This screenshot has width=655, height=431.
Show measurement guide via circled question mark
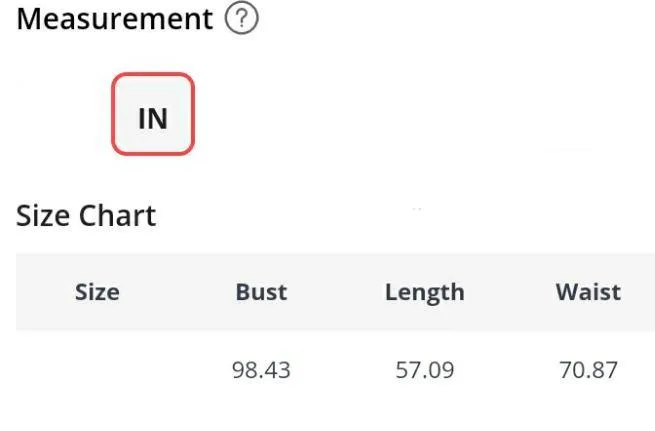click(241, 18)
